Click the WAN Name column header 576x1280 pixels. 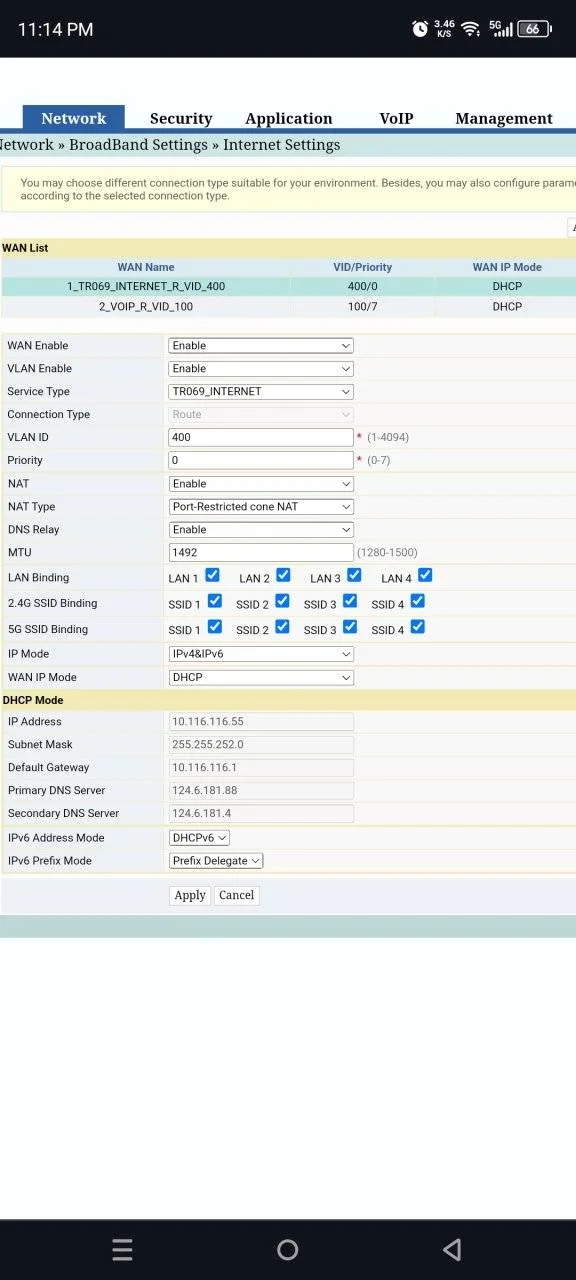(146, 267)
